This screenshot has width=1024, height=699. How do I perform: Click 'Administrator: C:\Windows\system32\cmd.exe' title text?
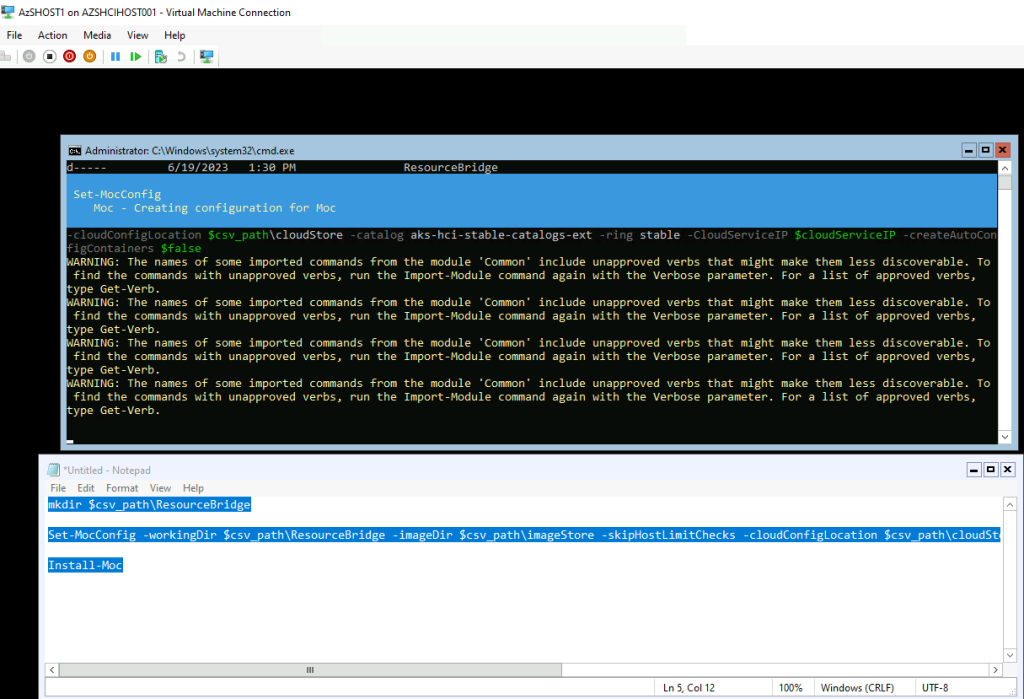tap(189, 151)
